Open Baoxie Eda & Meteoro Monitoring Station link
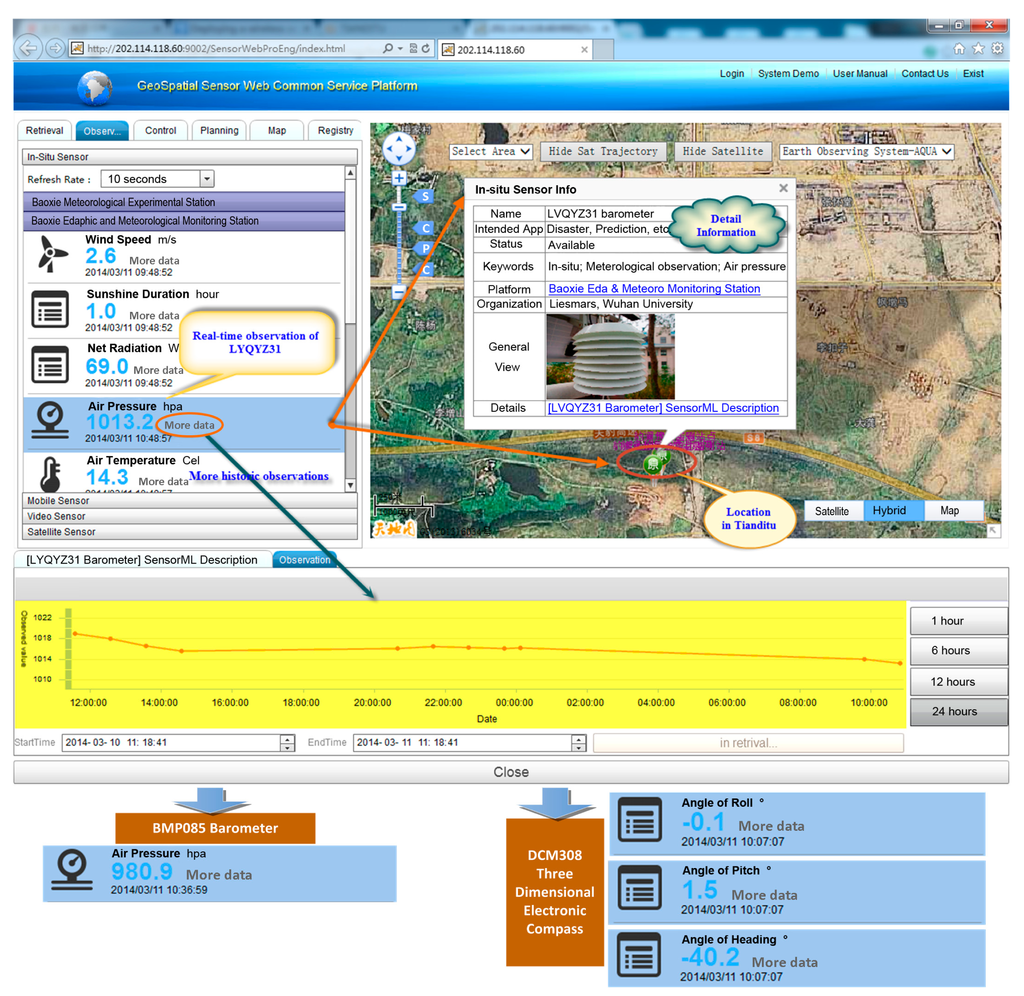 click(654, 289)
